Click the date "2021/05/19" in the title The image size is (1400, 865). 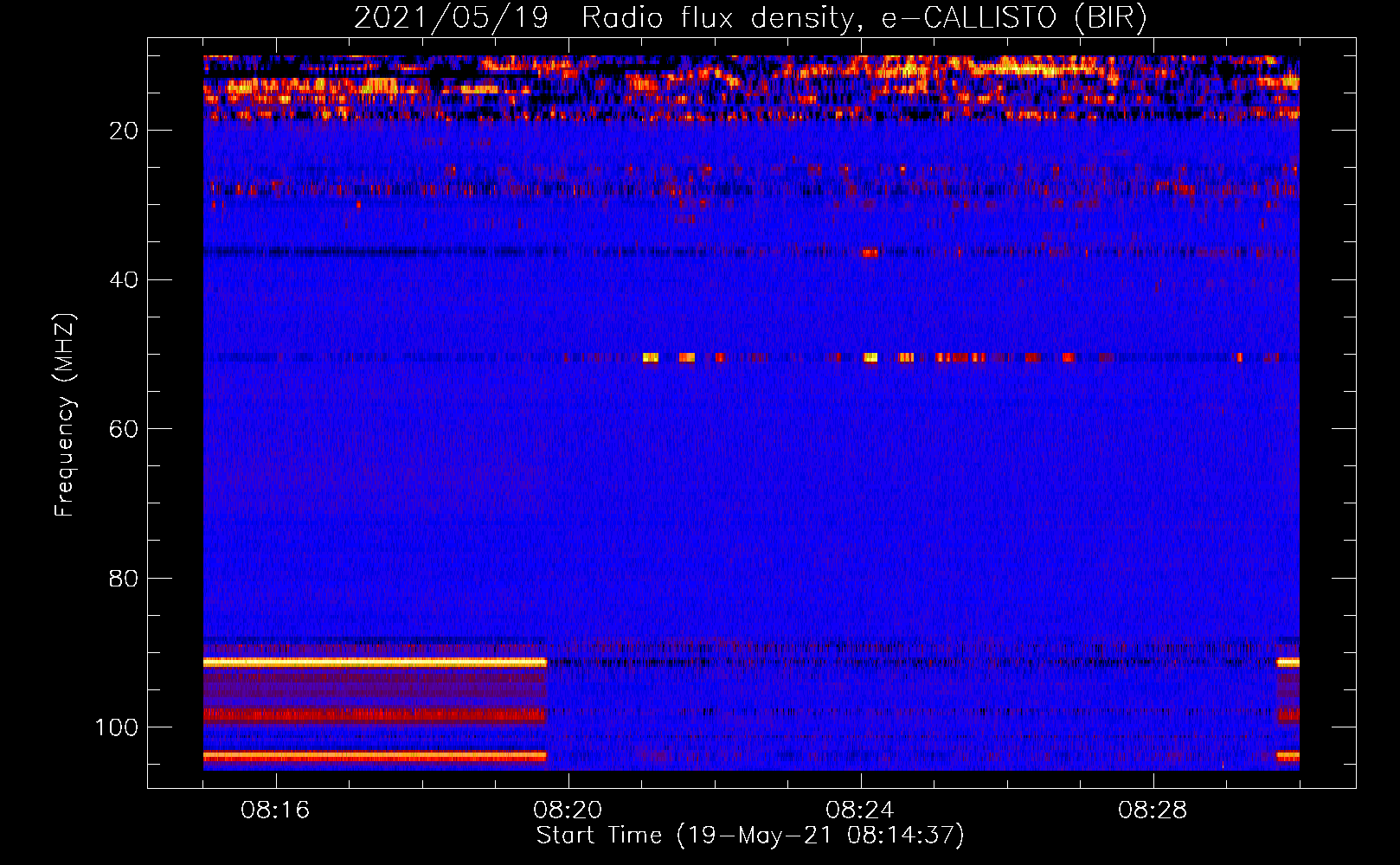pos(451,18)
